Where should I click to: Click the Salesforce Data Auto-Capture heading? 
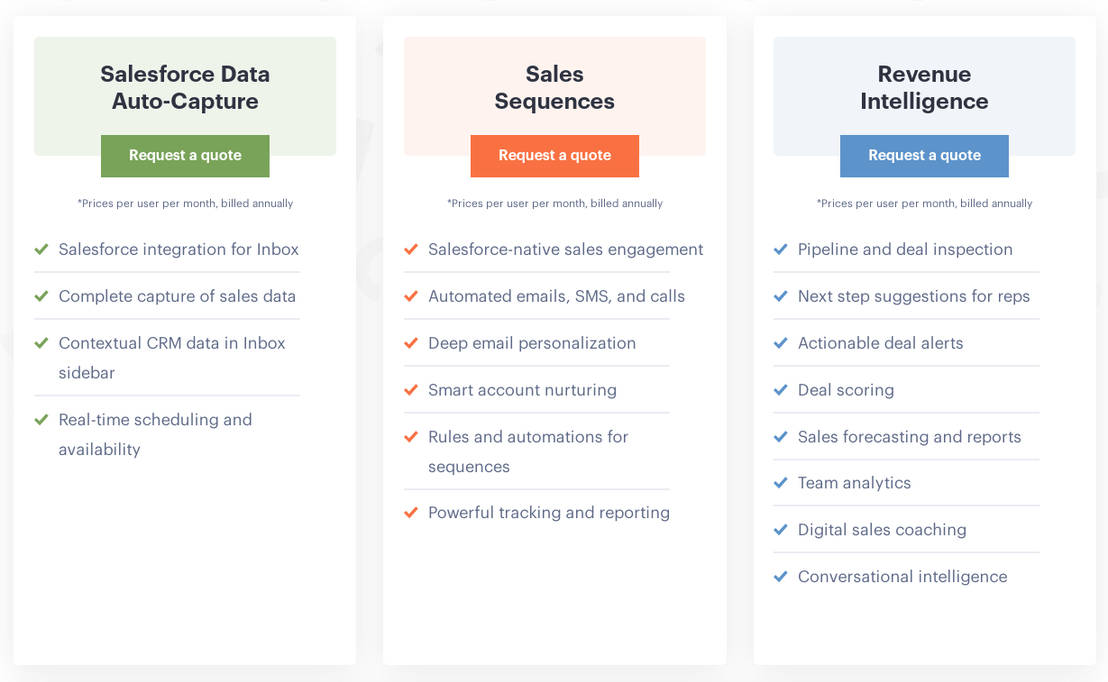click(185, 87)
